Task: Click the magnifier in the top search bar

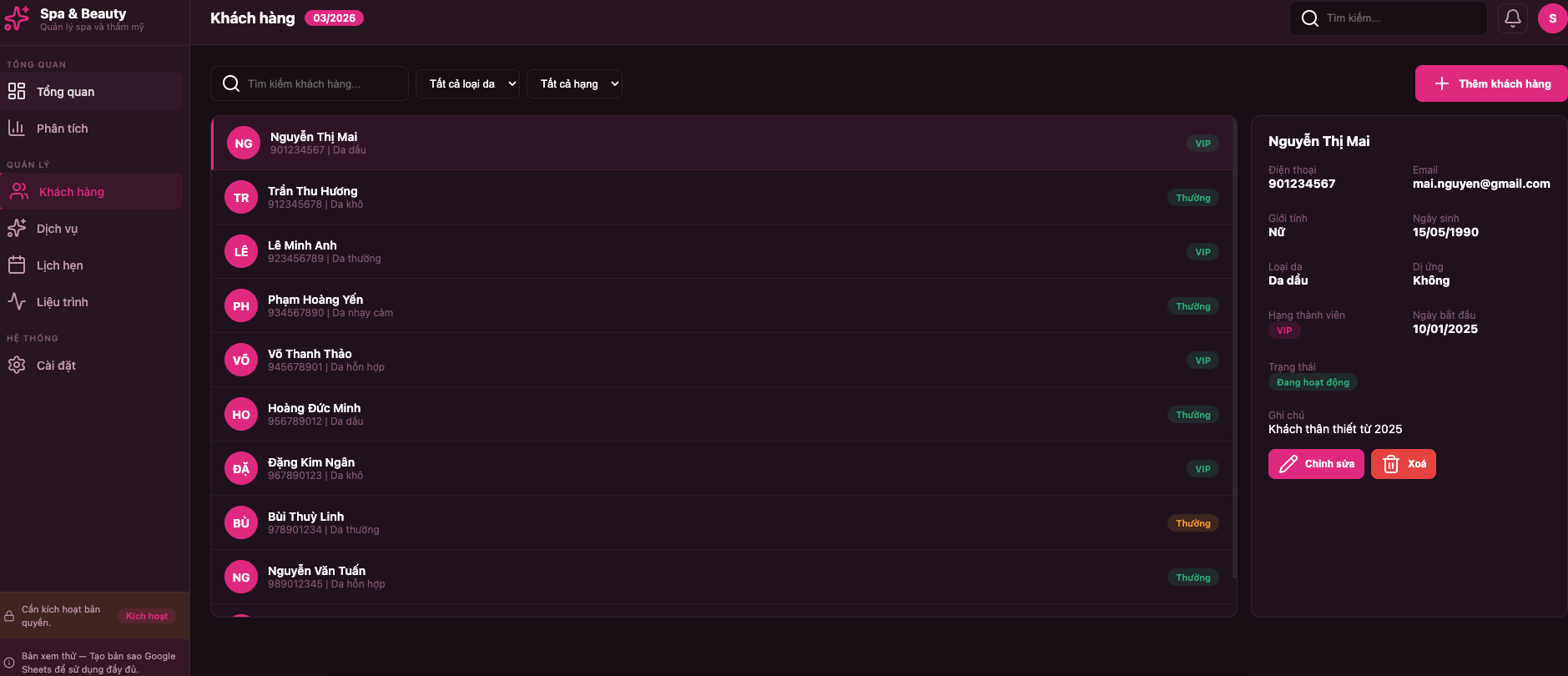Action: [1310, 18]
